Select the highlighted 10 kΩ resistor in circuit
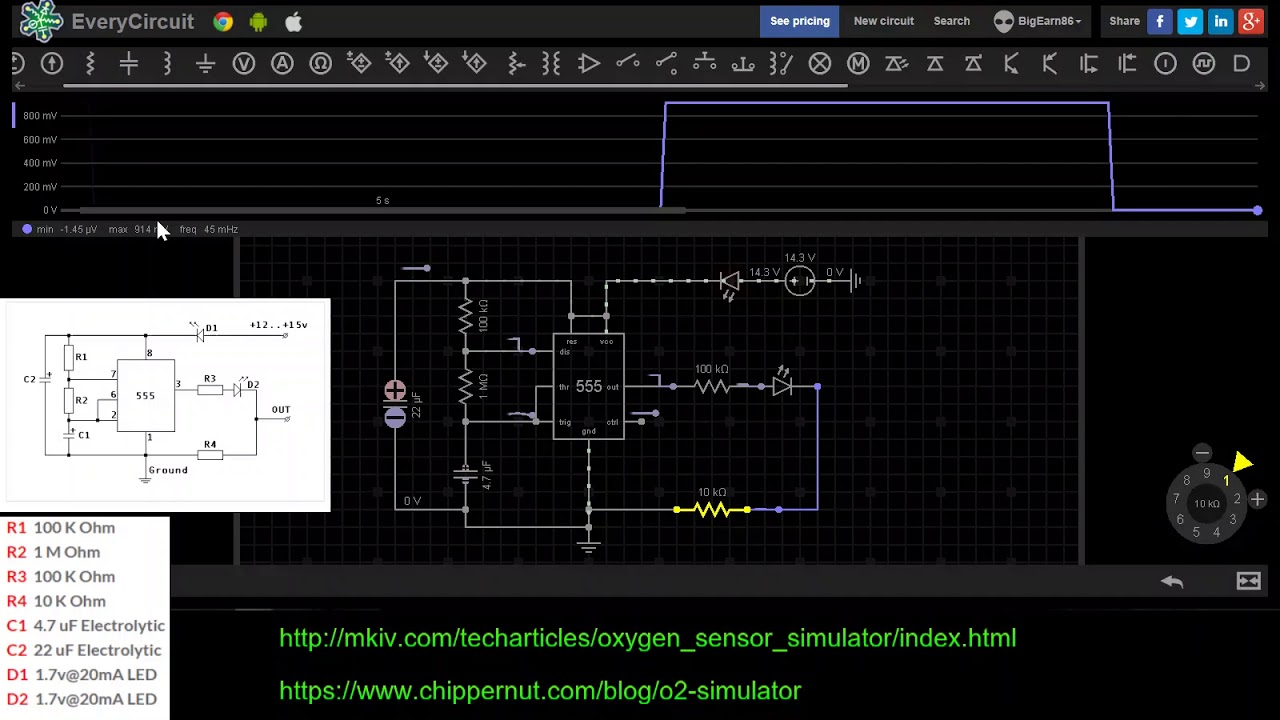The image size is (1280, 720). 712,510
